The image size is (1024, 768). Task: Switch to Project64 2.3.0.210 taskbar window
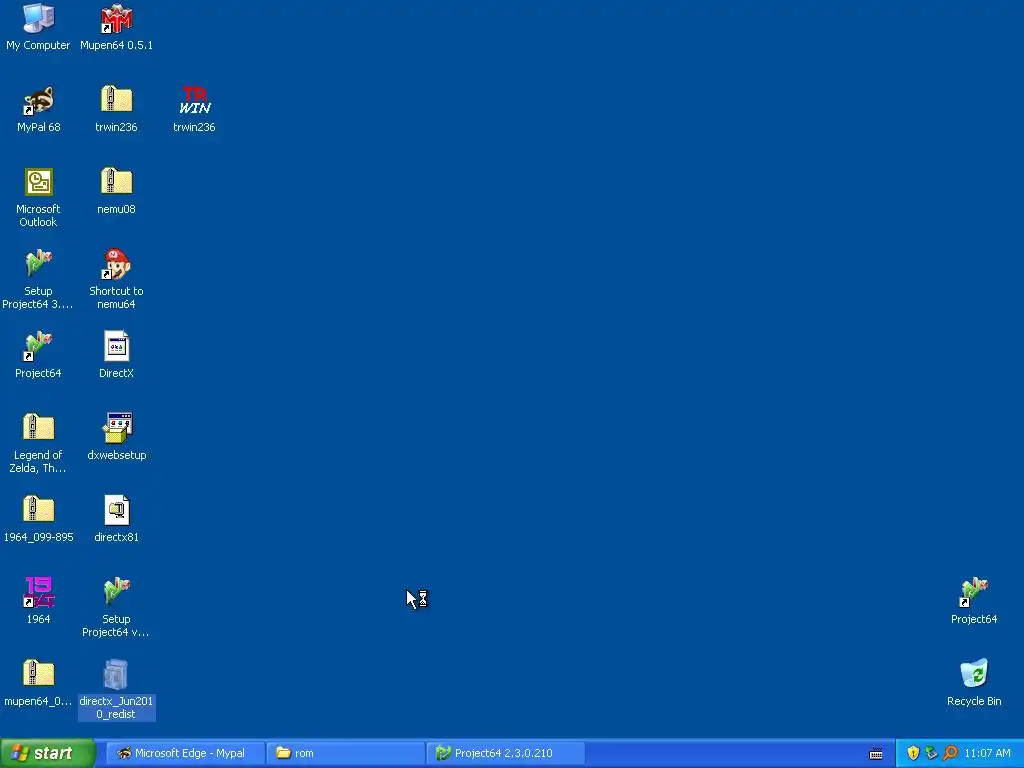pos(505,753)
